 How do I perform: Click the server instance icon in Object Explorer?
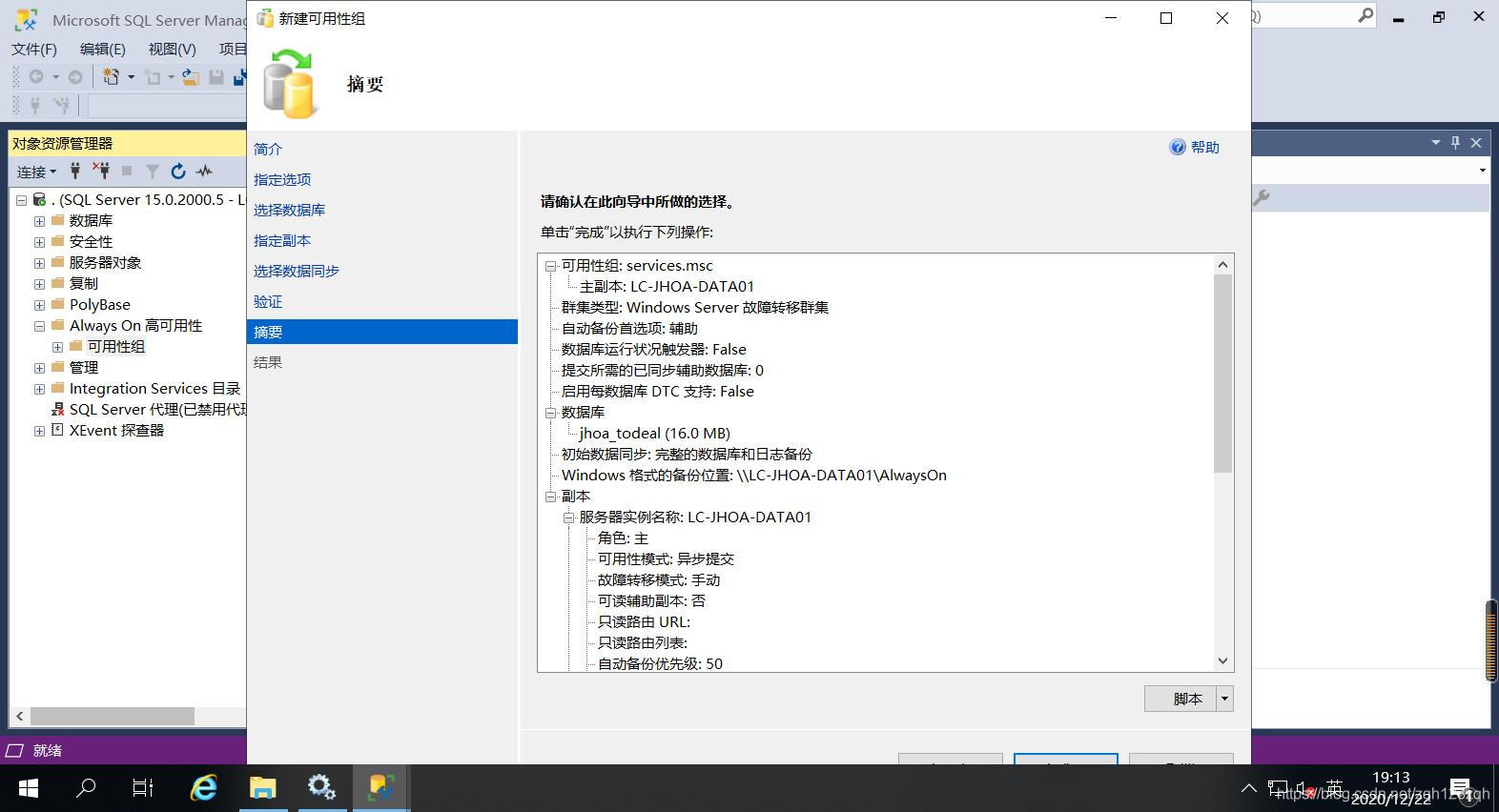39,199
